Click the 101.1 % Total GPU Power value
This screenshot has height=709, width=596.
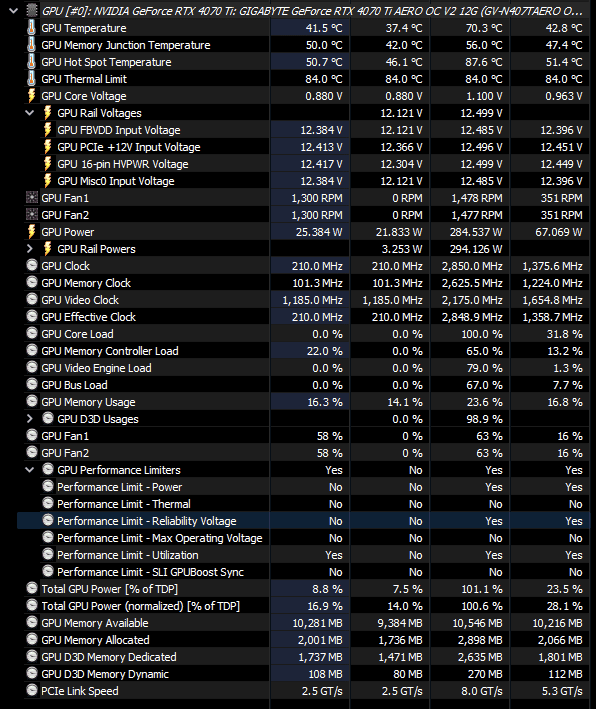(482, 589)
